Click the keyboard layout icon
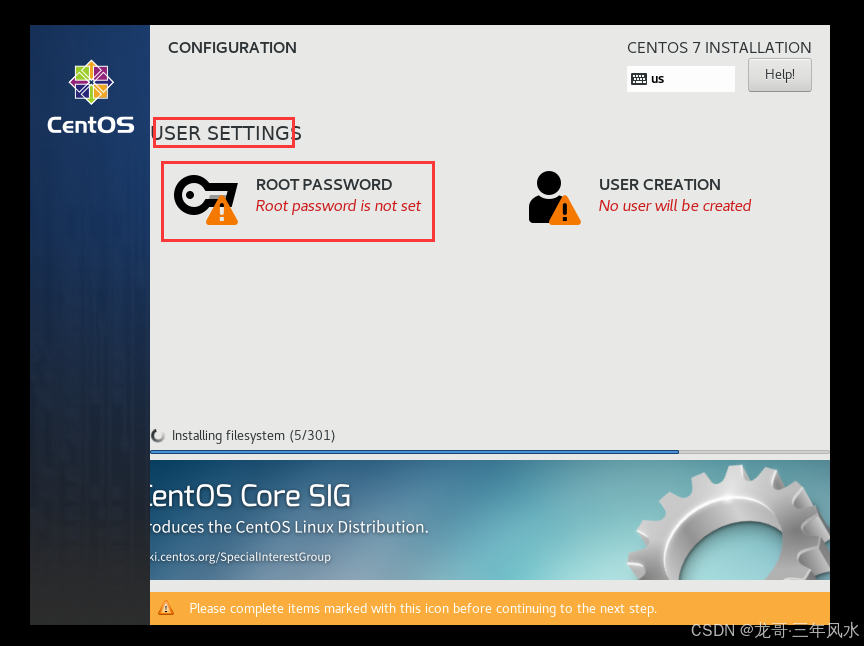 point(639,79)
